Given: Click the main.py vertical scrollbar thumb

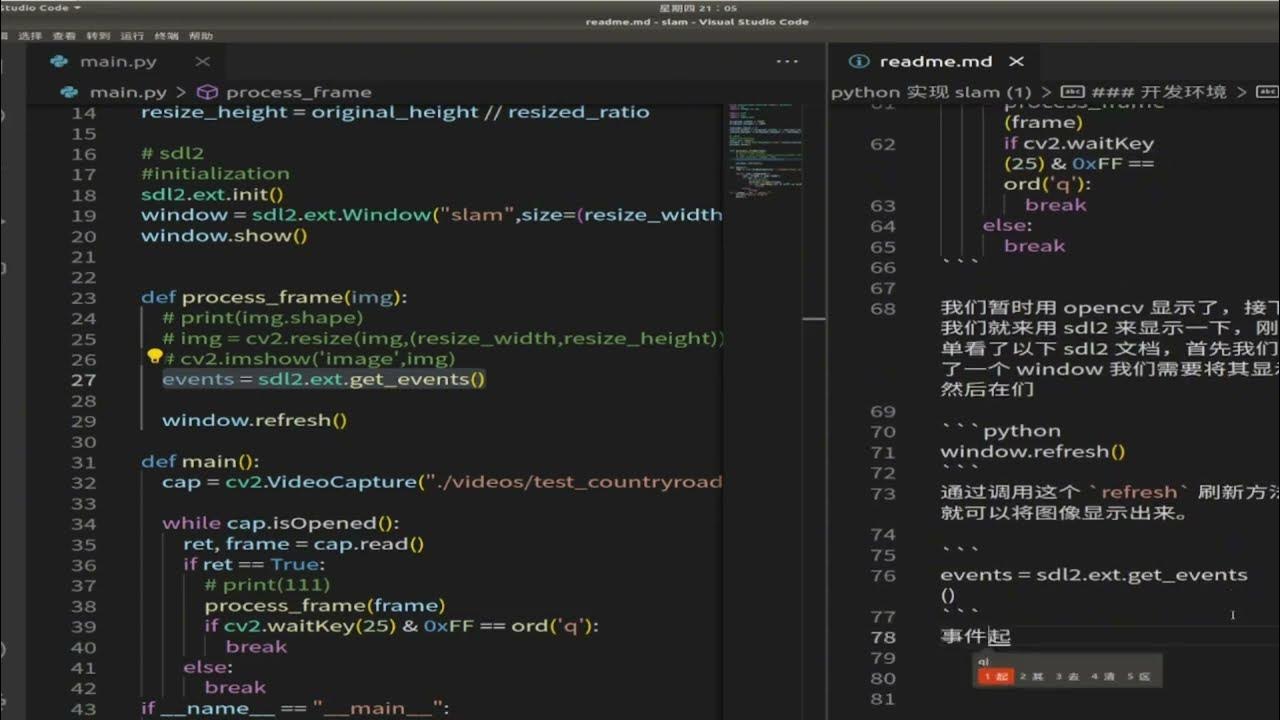Looking at the screenshot, I should 814,319.
